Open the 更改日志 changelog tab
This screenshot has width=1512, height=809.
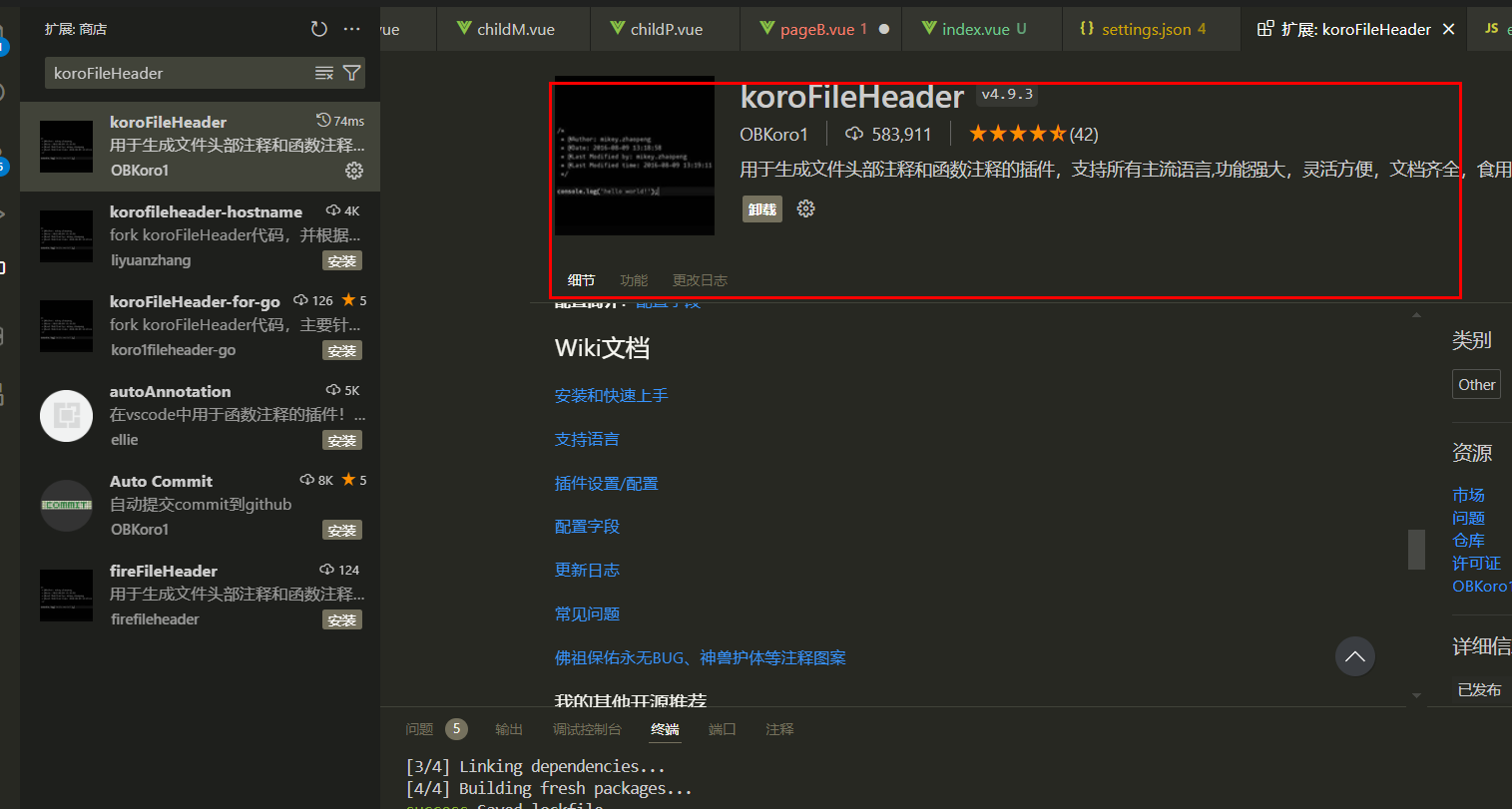(700, 280)
